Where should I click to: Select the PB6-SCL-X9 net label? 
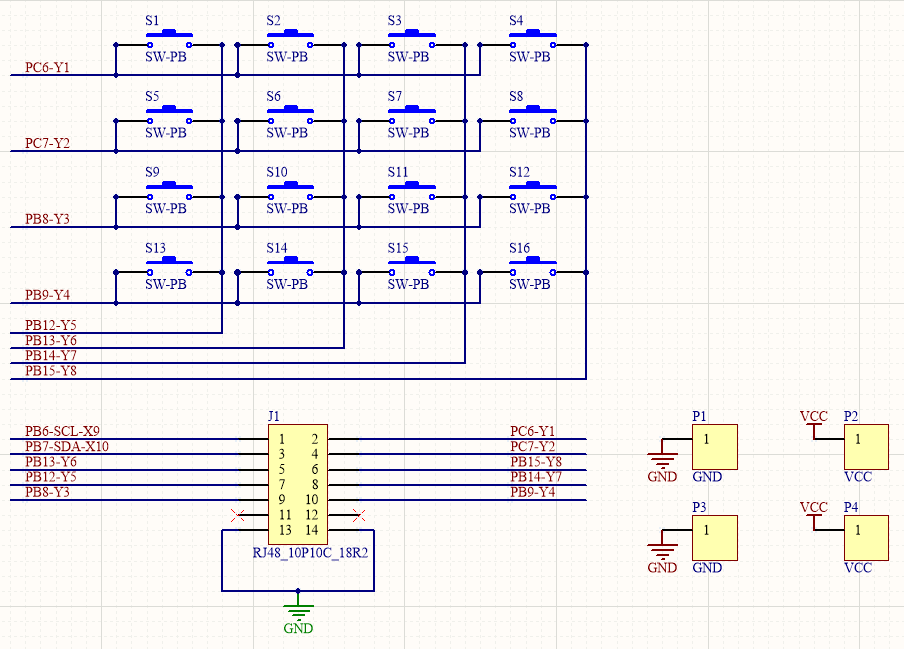point(62,431)
